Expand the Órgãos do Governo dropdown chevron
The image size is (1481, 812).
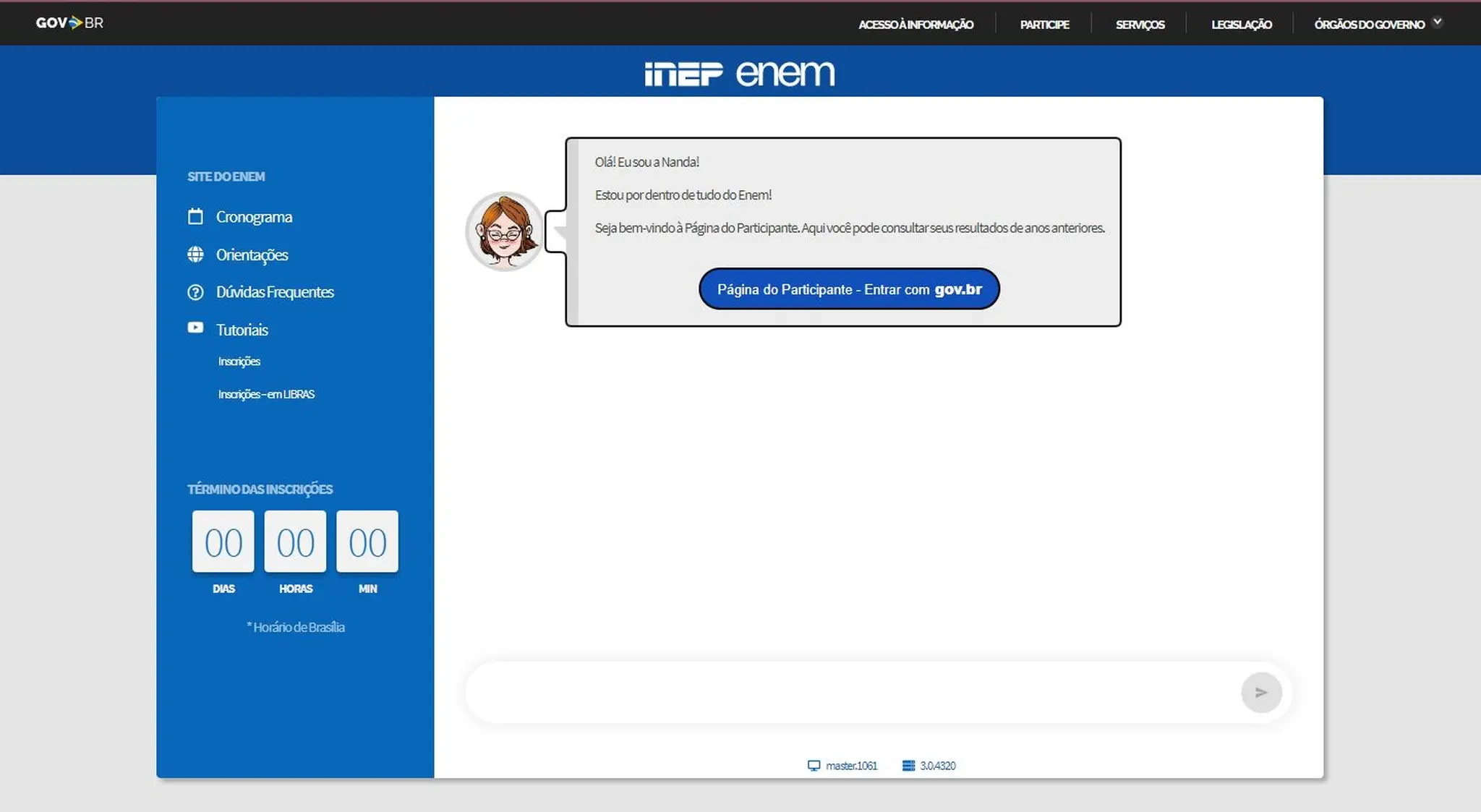pos(1437,22)
